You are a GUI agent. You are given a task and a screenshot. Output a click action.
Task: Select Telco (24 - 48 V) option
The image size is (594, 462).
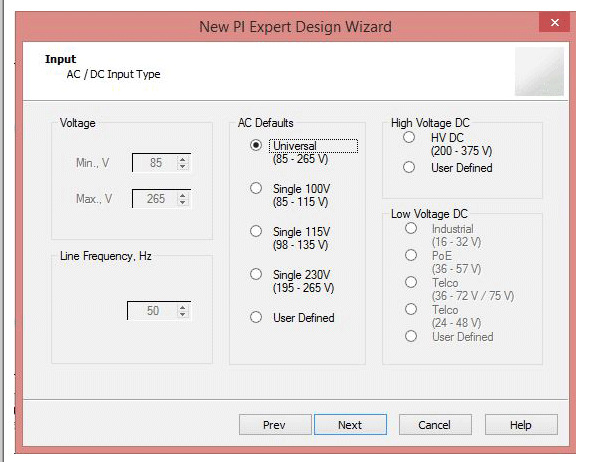(x=411, y=309)
